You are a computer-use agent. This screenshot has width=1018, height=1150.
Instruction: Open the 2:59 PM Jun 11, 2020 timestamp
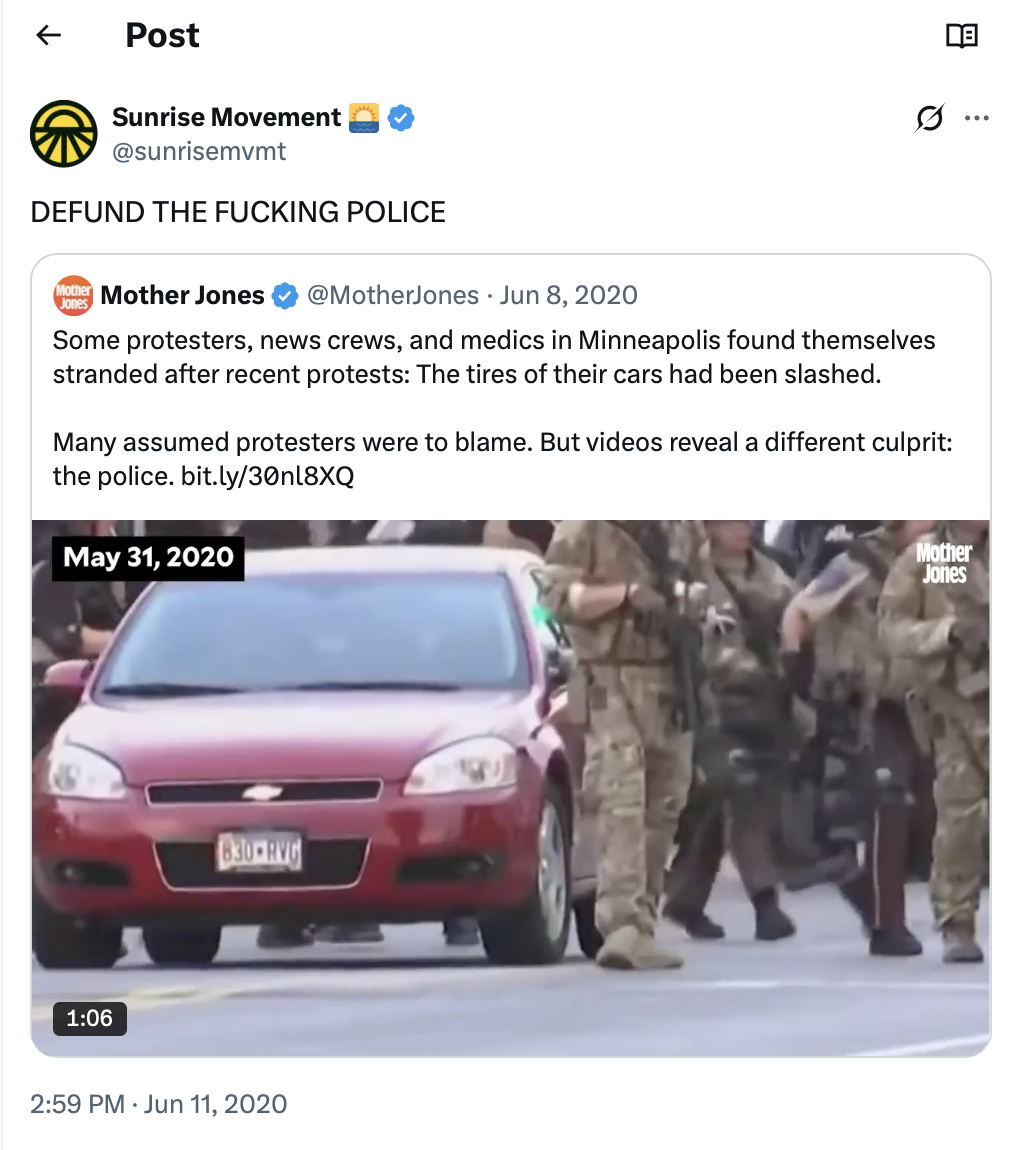pyautogui.click(x=158, y=1104)
